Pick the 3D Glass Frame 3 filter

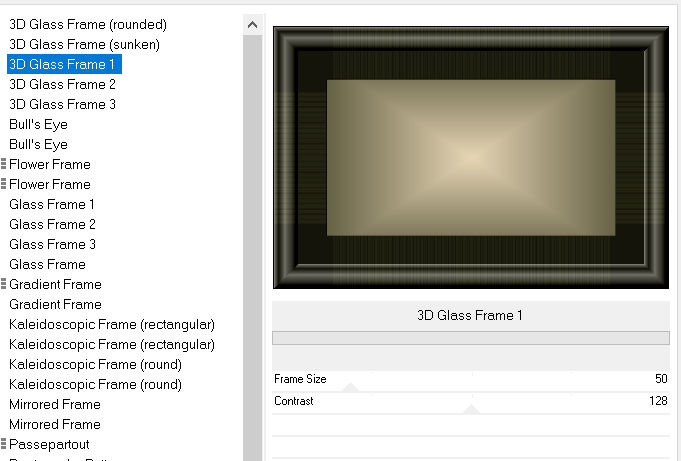[x=63, y=104]
